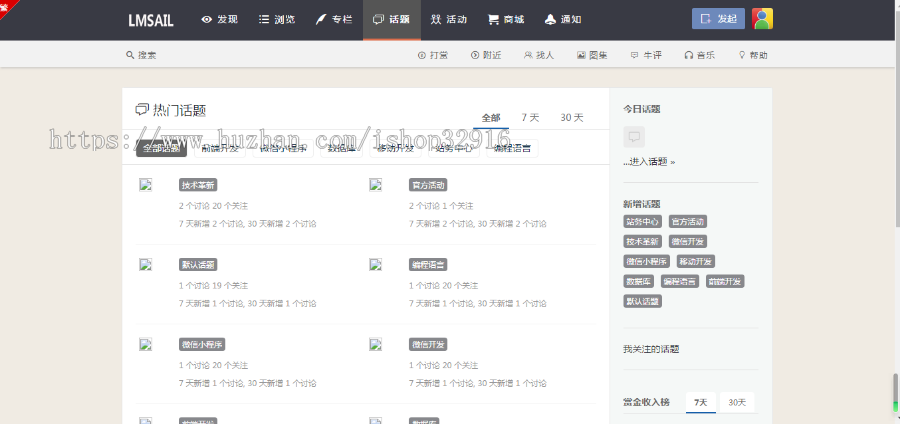Open 微信开发 topic in the hot topics list
Viewport: 900px width, 424px height.
click(x=428, y=344)
